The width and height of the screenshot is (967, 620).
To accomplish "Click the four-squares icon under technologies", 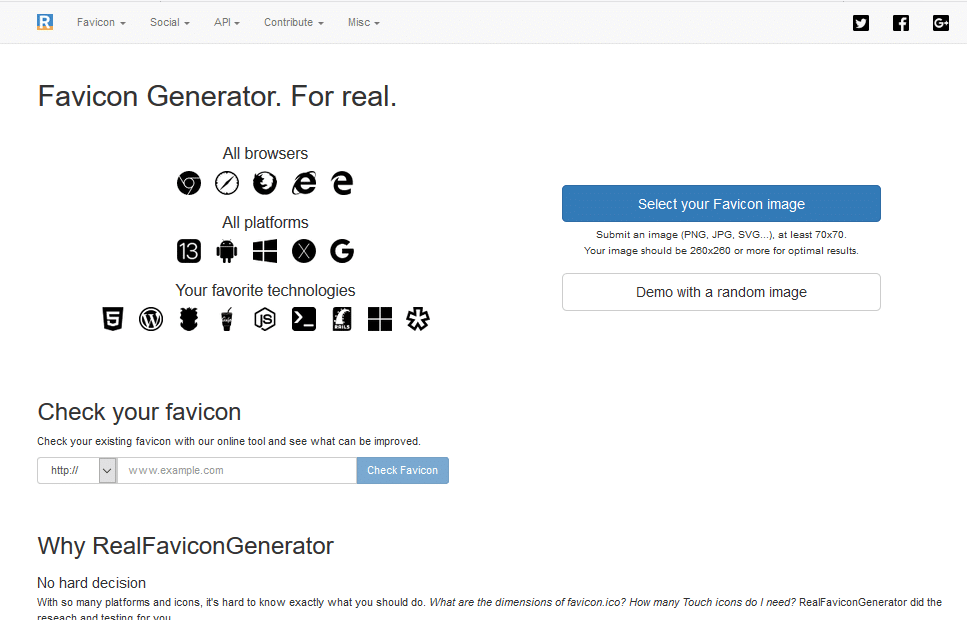I will point(380,319).
